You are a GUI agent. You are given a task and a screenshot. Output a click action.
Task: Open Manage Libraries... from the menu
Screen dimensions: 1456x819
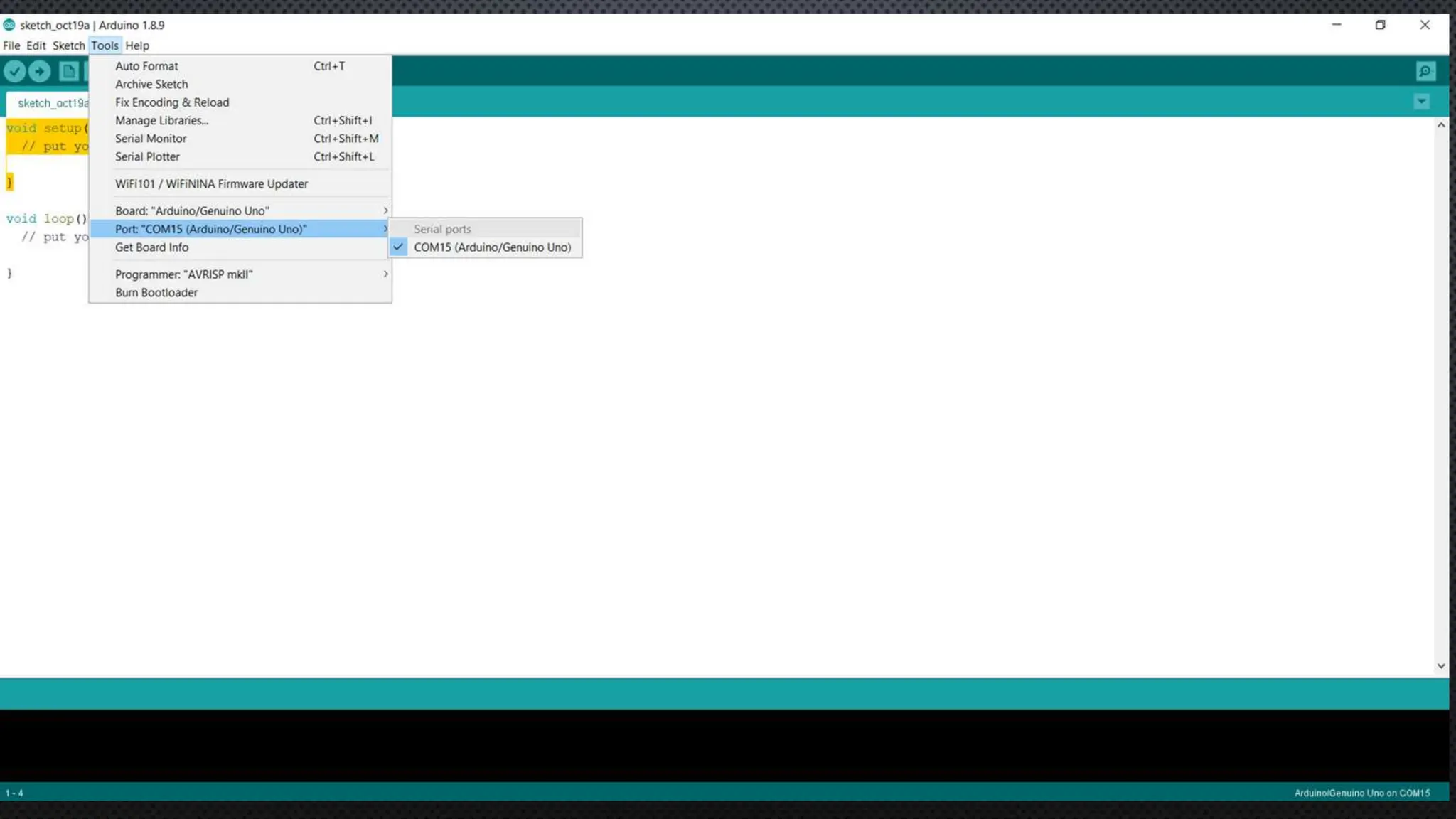pos(240,120)
